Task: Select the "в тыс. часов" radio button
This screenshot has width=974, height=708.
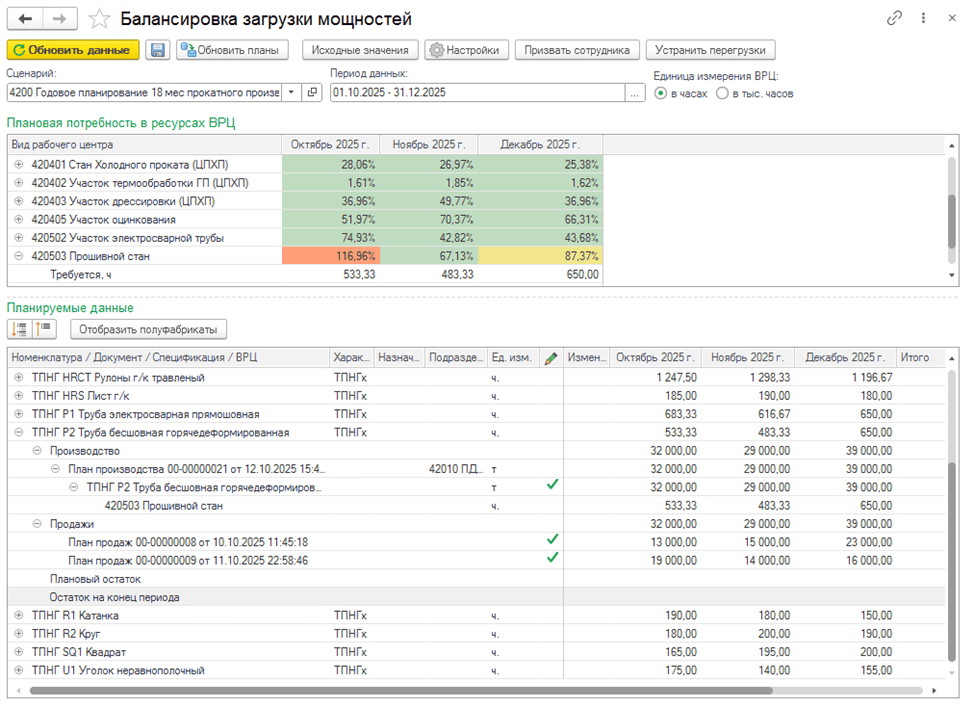Action: pos(722,93)
